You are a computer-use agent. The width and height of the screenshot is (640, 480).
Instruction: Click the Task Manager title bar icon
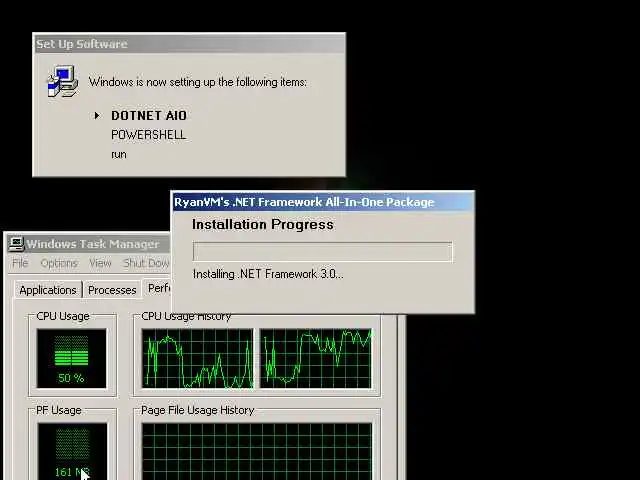[x=16, y=243]
